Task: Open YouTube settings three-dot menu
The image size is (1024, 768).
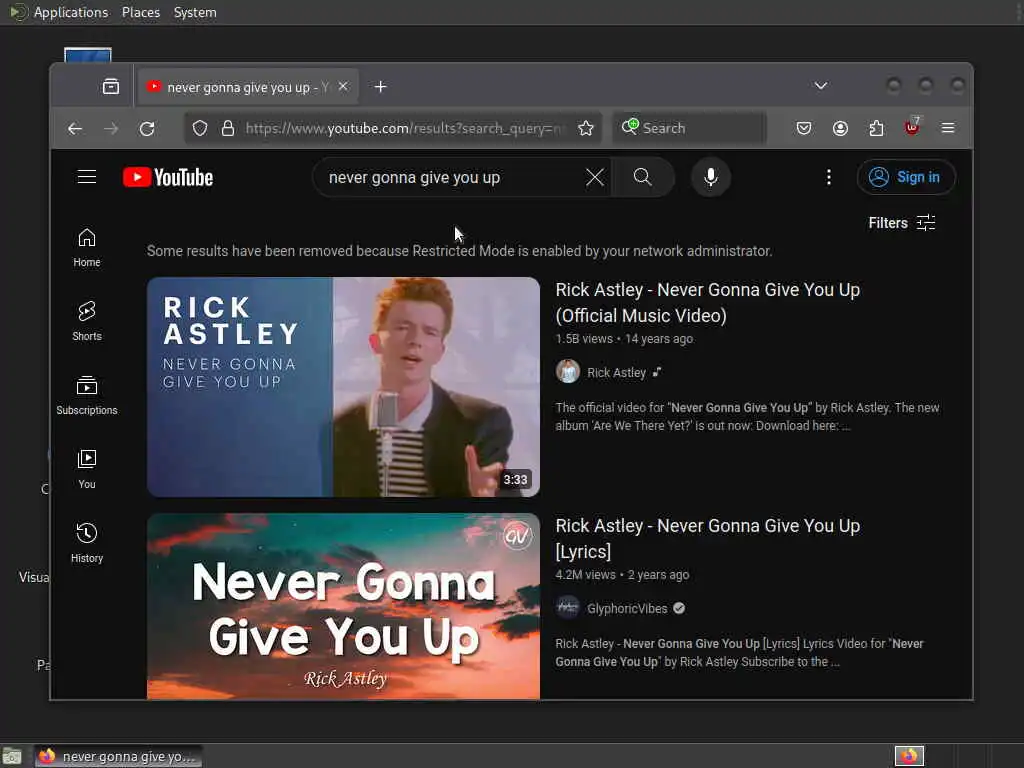Action: point(829,177)
